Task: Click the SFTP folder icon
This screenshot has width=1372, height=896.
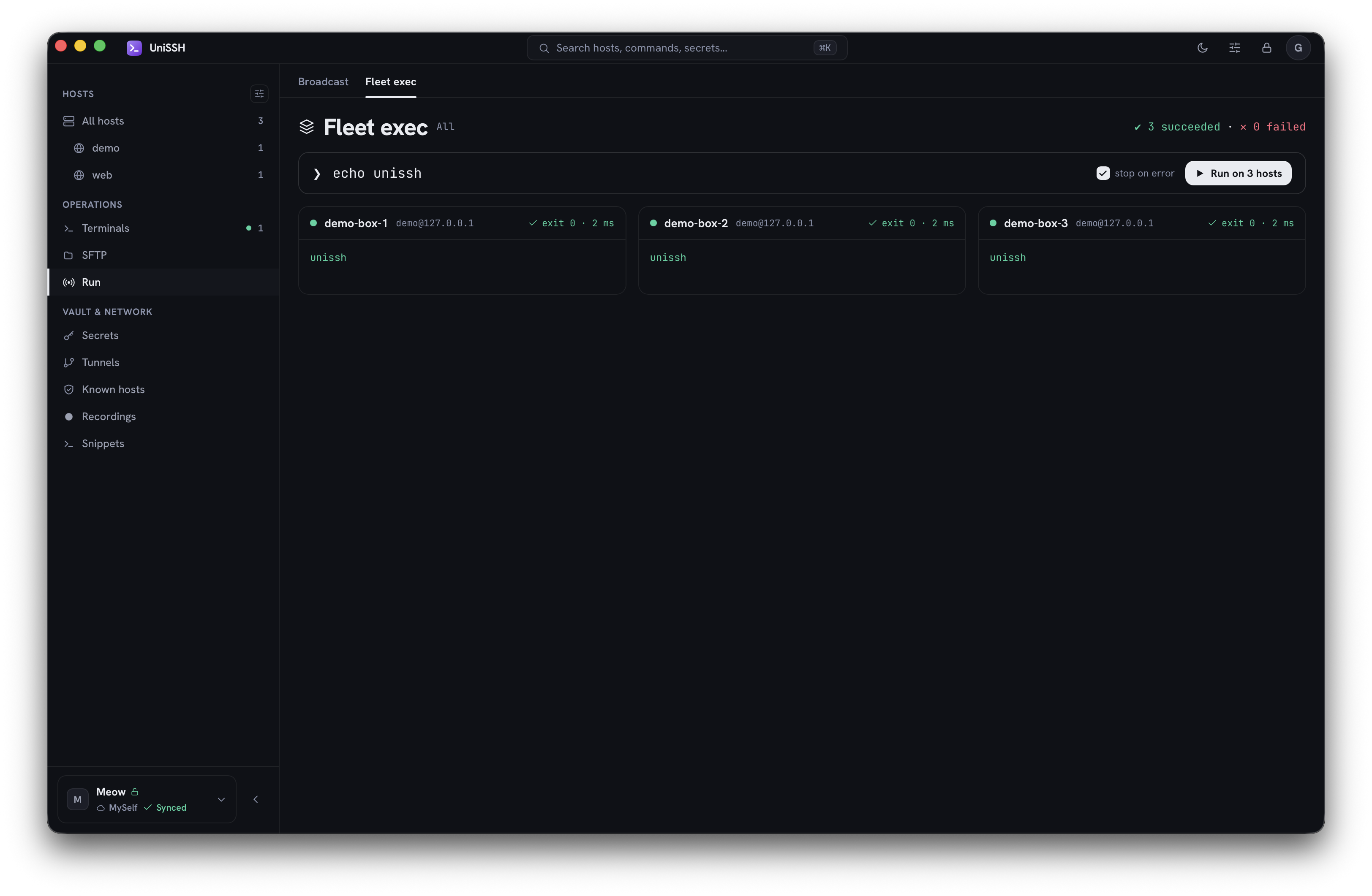Action: (x=68, y=255)
